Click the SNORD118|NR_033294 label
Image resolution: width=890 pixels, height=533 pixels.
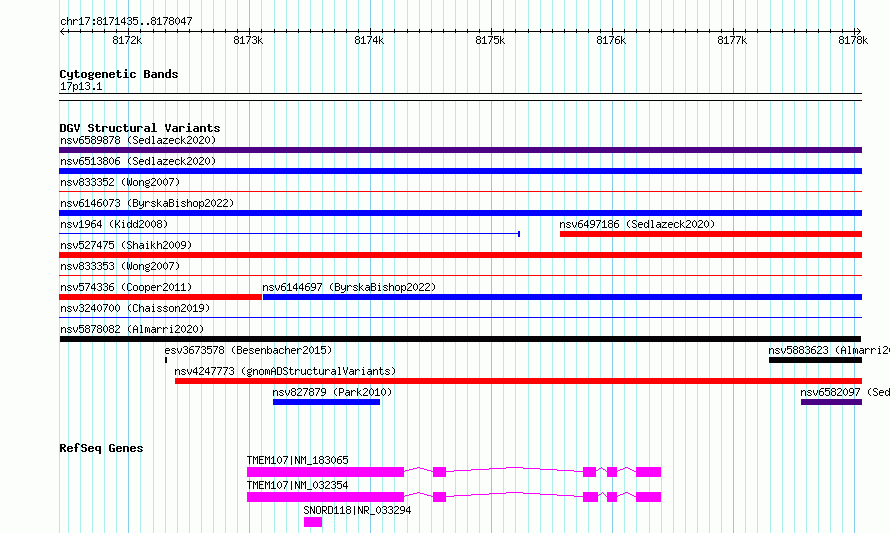(357, 510)
